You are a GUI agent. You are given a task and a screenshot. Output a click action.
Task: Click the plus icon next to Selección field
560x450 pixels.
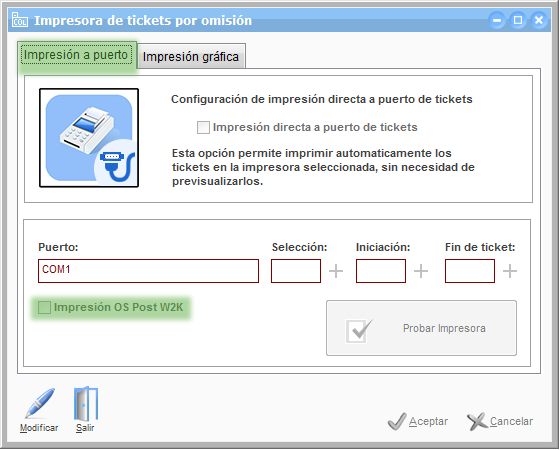(336, 271)
